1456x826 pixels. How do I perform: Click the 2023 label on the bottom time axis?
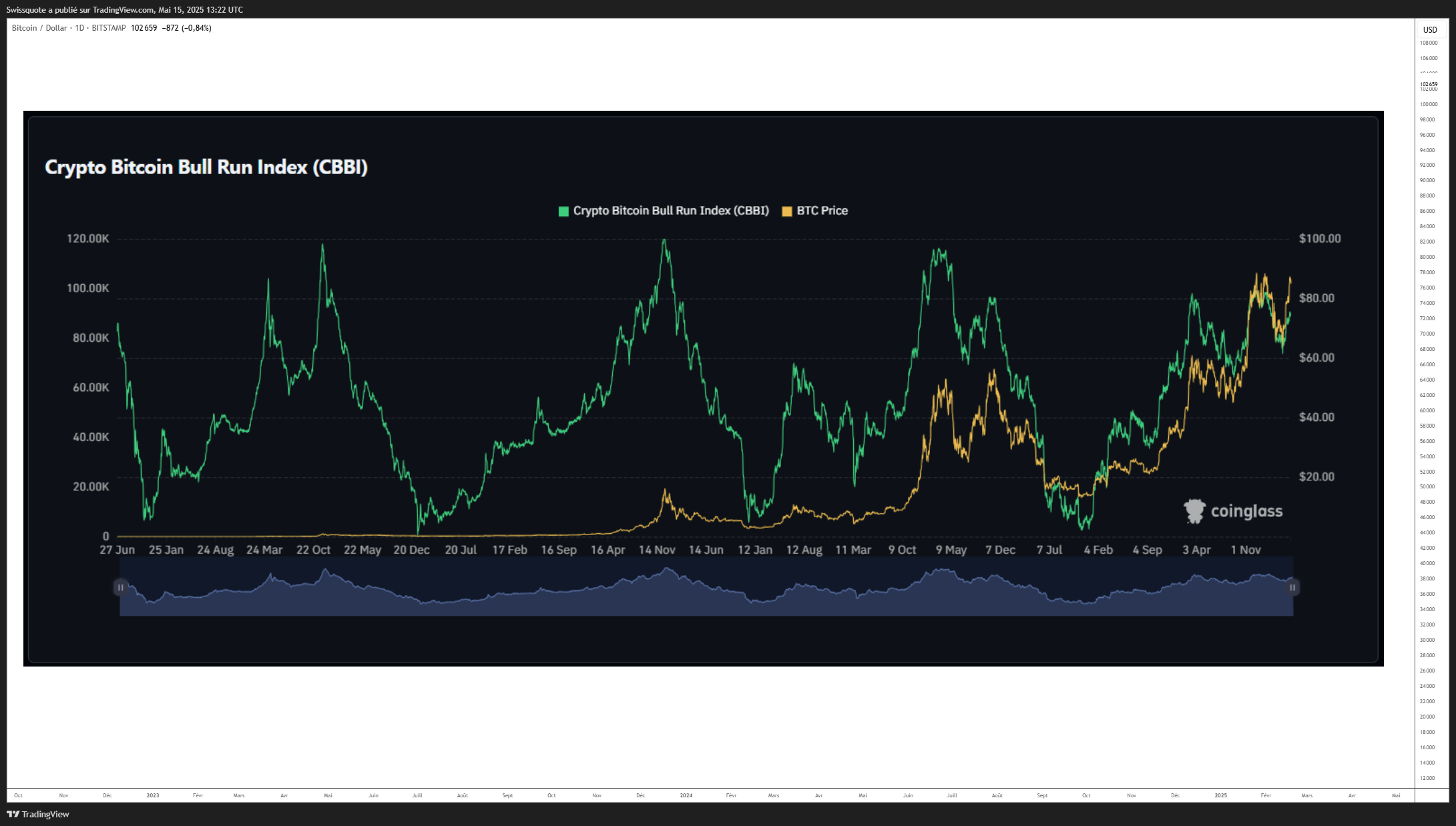click(153, 795)
